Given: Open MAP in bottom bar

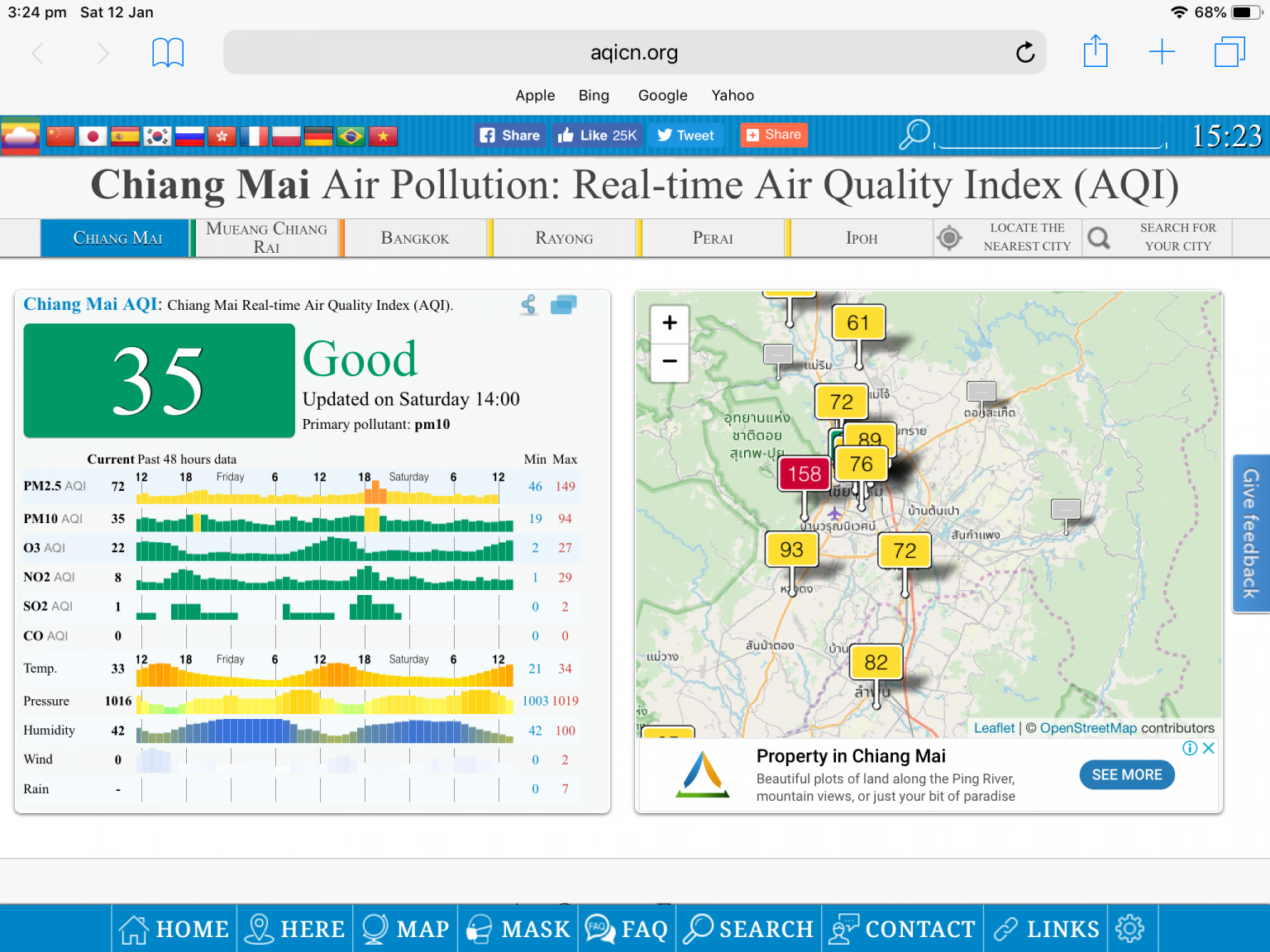Looking at the screenshot, I should (406, 929).
